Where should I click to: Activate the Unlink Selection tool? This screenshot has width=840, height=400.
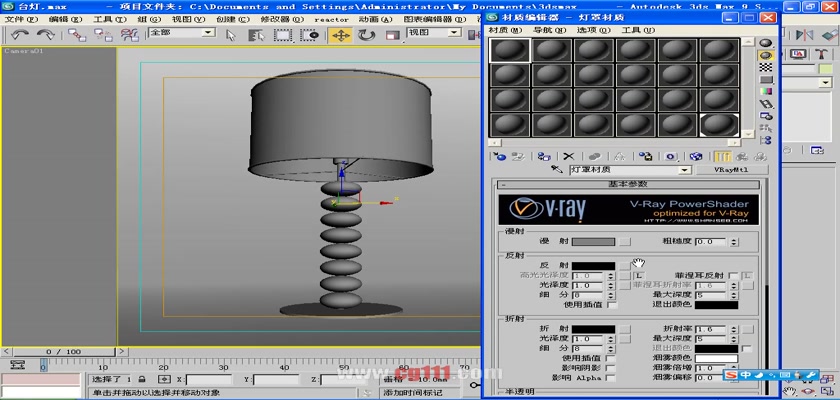tap(103, 35)
